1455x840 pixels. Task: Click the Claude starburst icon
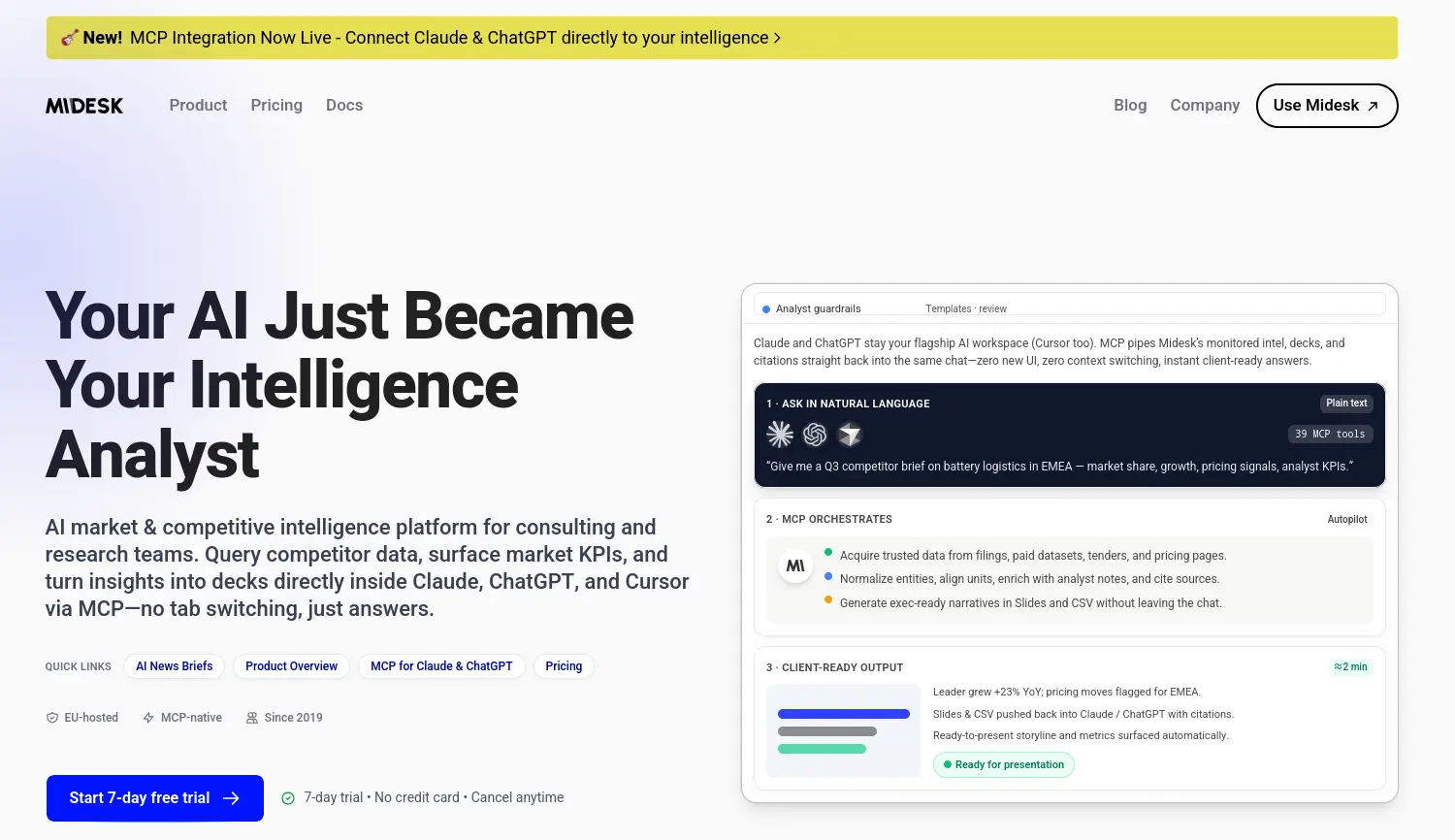[780, 435]
